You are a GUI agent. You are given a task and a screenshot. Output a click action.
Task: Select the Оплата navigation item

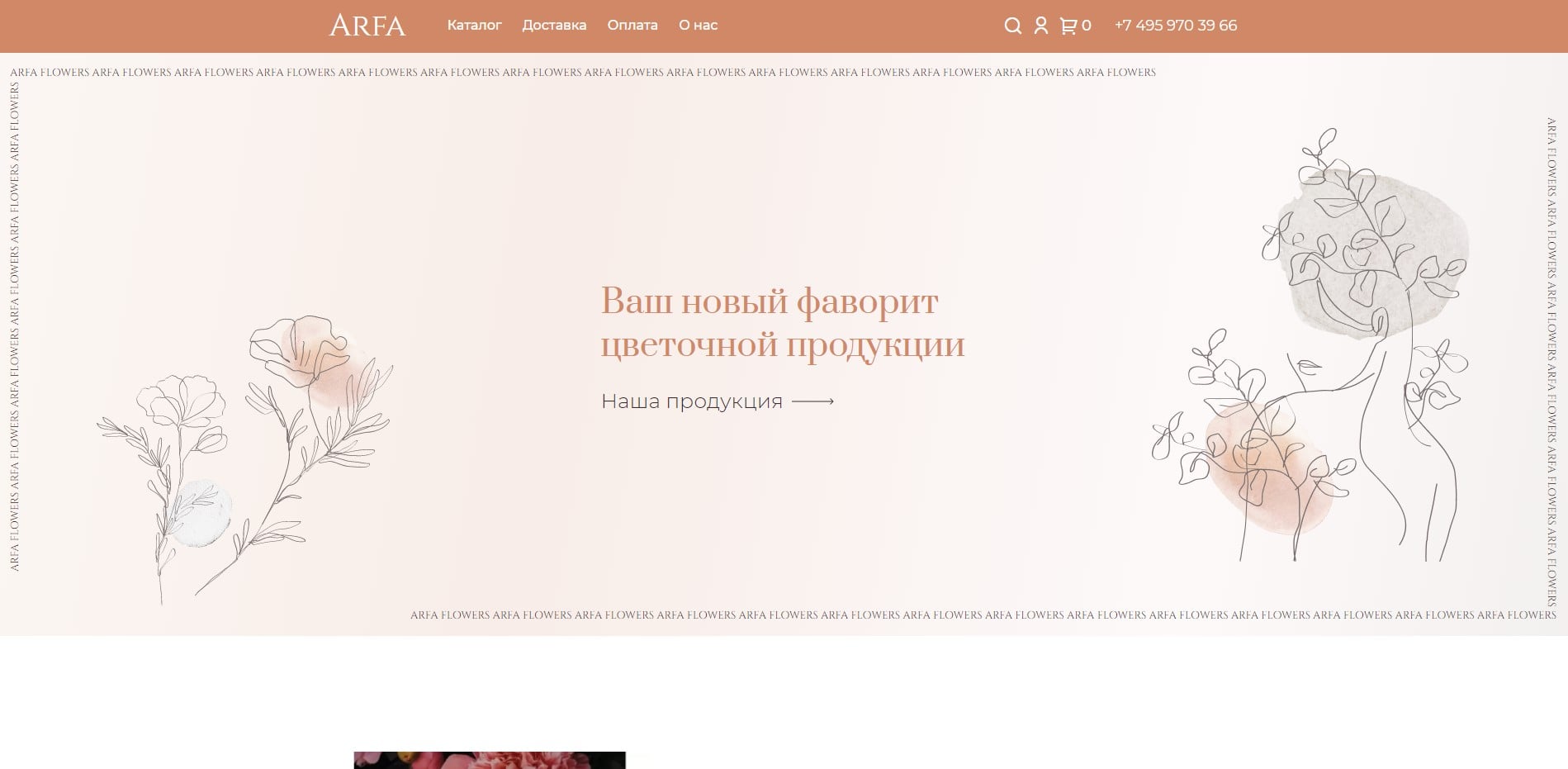632,26
